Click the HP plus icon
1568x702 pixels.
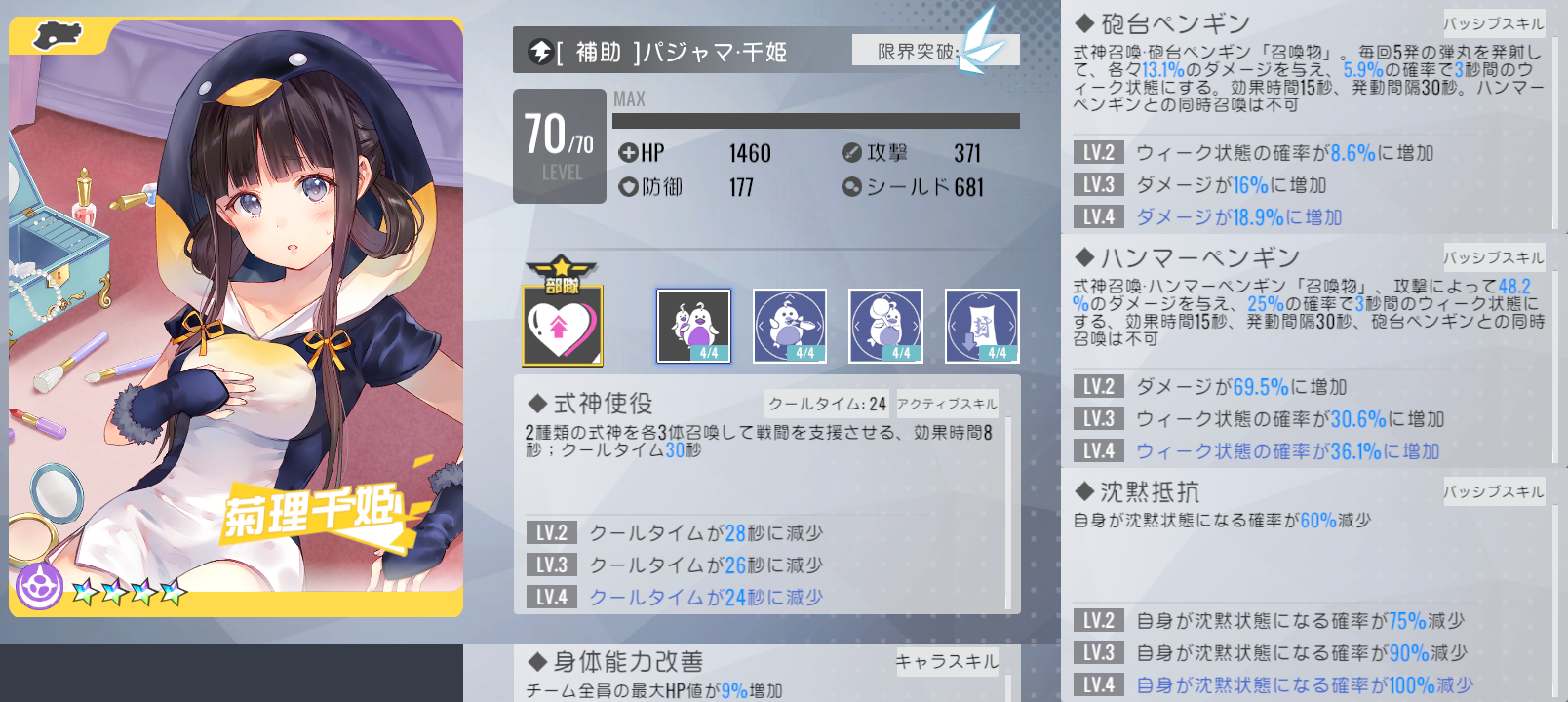[628, 153]
